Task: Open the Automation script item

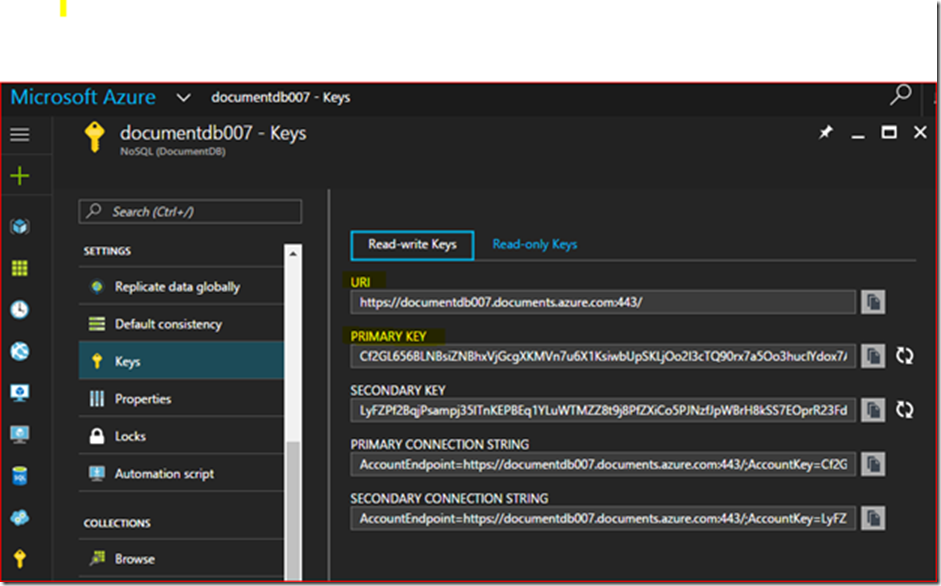Action: click(164, 474)
